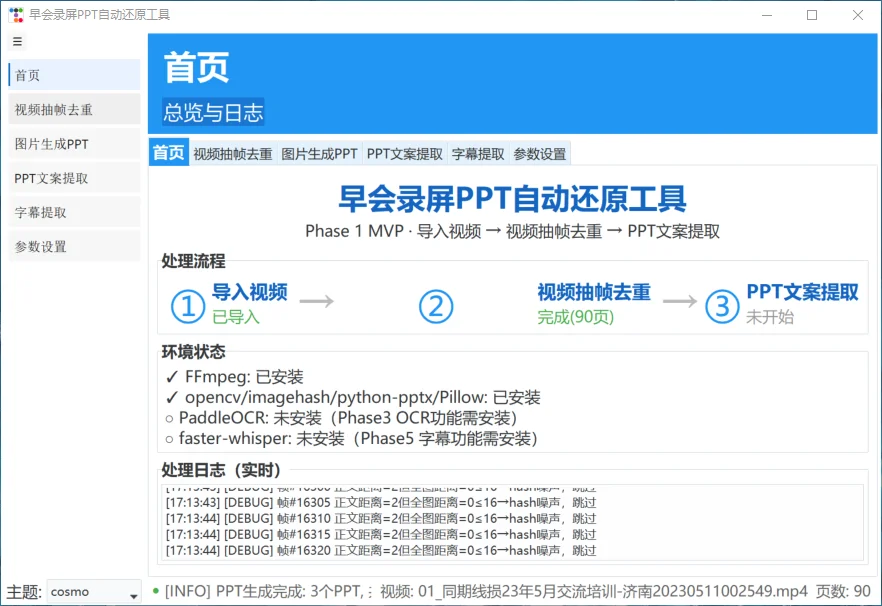882x606 pixels.
Task: Switch to the 参数设置 tab
Action: pyautogui.click(x=540, y=154)
